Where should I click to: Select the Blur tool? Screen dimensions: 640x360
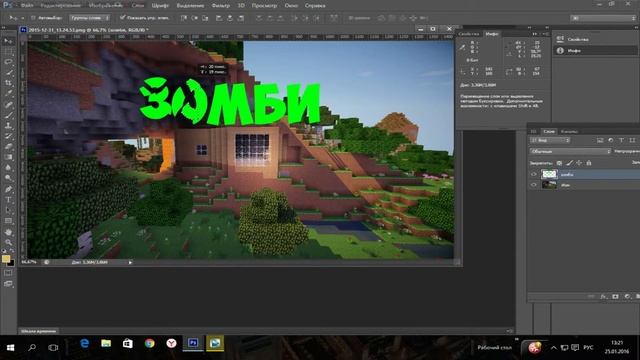[8, 168]
